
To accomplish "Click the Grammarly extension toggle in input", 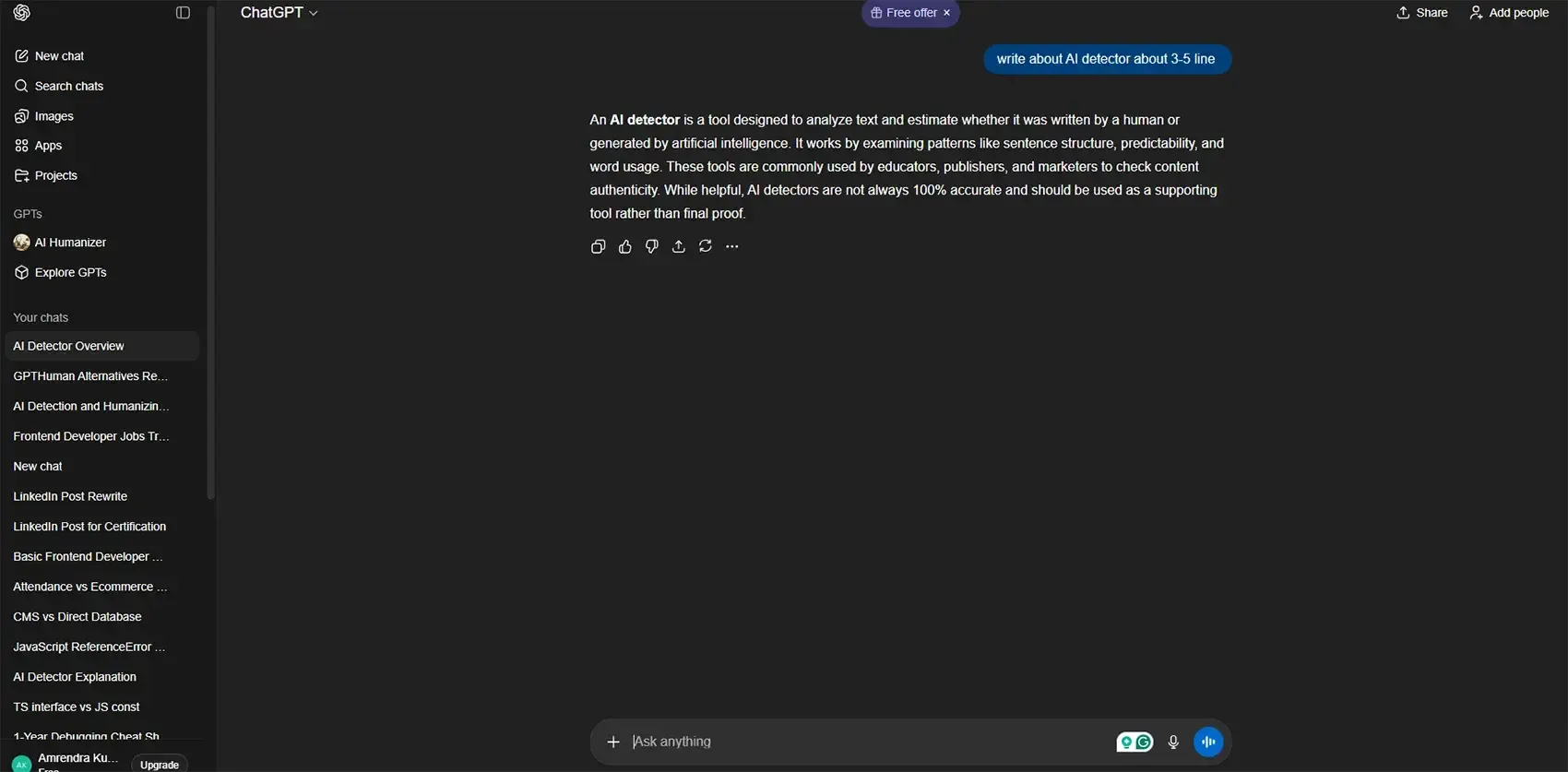I will (1134, 742).
